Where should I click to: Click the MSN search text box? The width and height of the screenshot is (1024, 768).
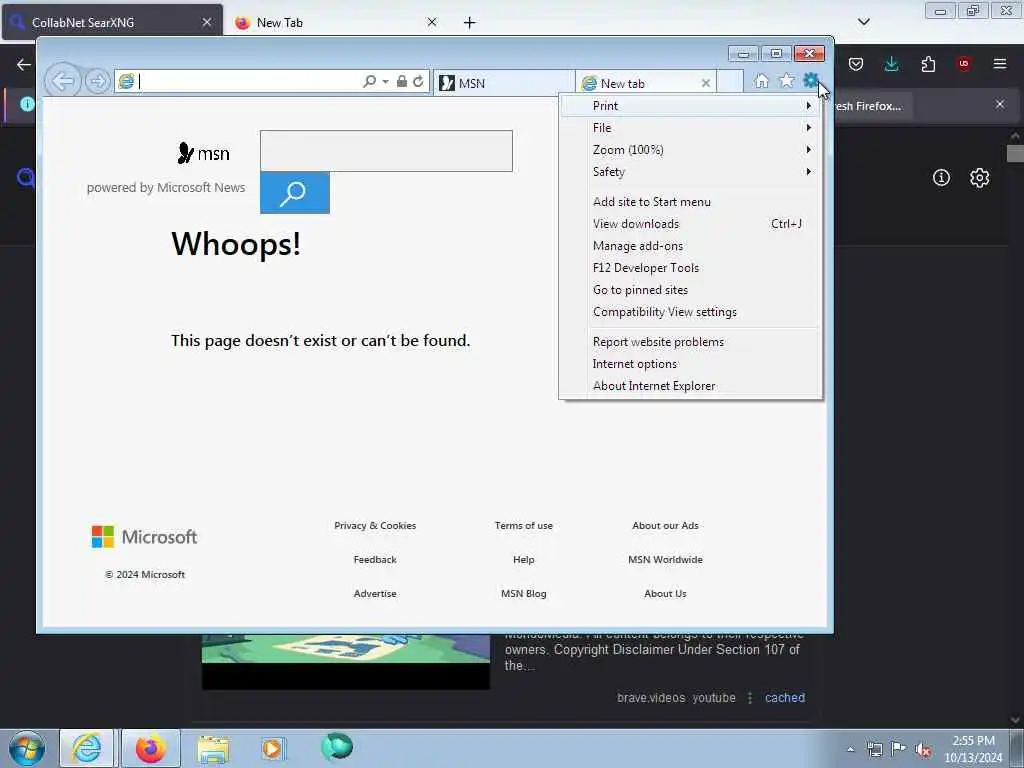pos(386,151)
